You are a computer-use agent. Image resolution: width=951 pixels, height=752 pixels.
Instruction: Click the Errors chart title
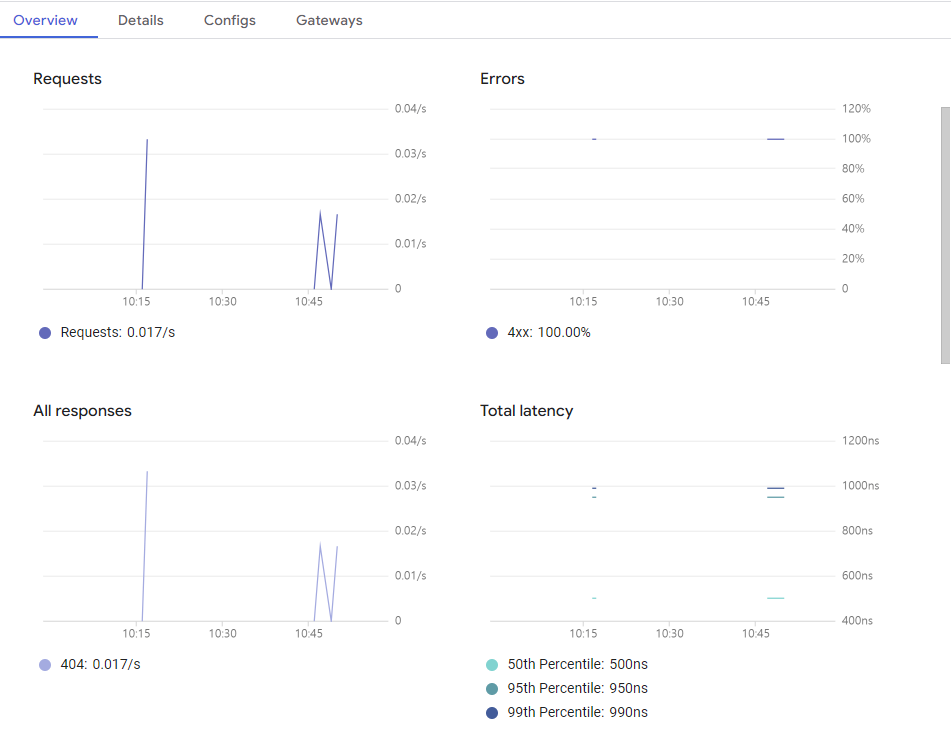coord(502,79)
